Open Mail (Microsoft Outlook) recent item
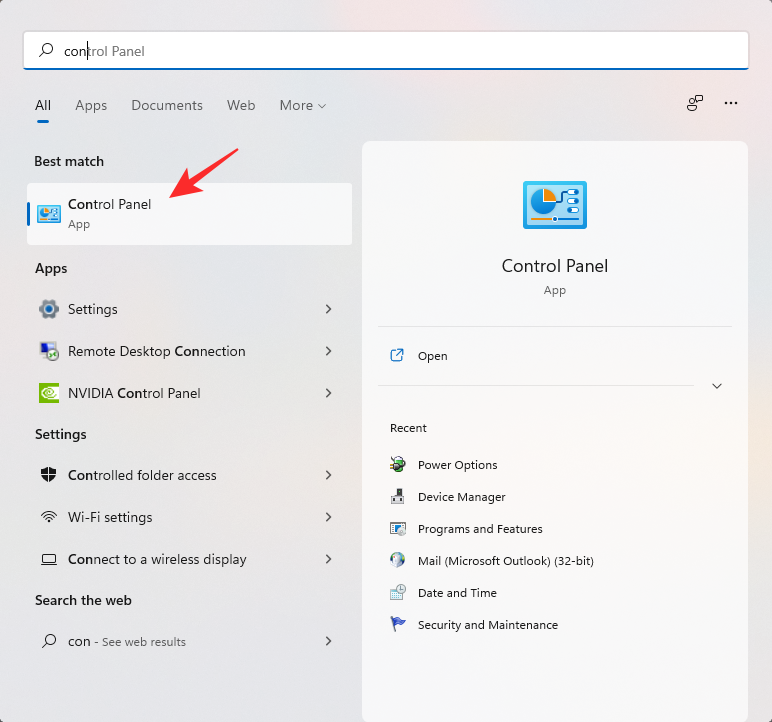Viewport: 772px width, 722px height. pos(505,561)
